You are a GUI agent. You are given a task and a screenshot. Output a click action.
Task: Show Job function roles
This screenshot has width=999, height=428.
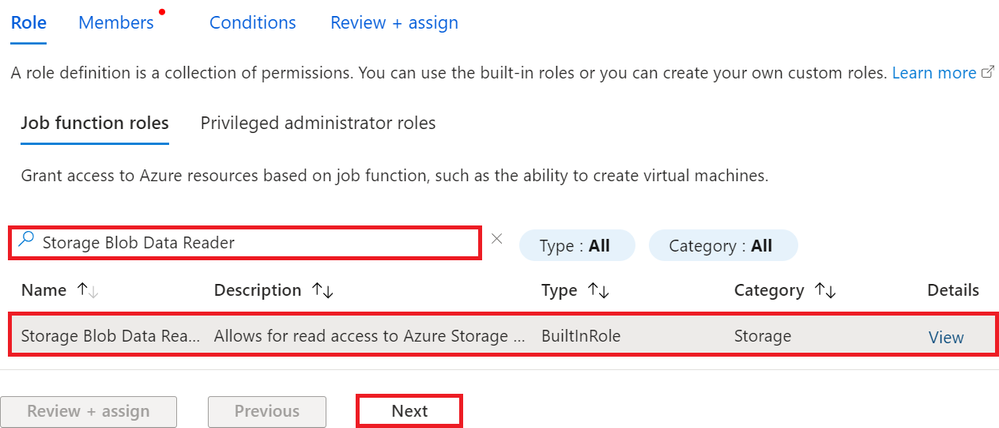pyautogui.click(x=95, y=123)
